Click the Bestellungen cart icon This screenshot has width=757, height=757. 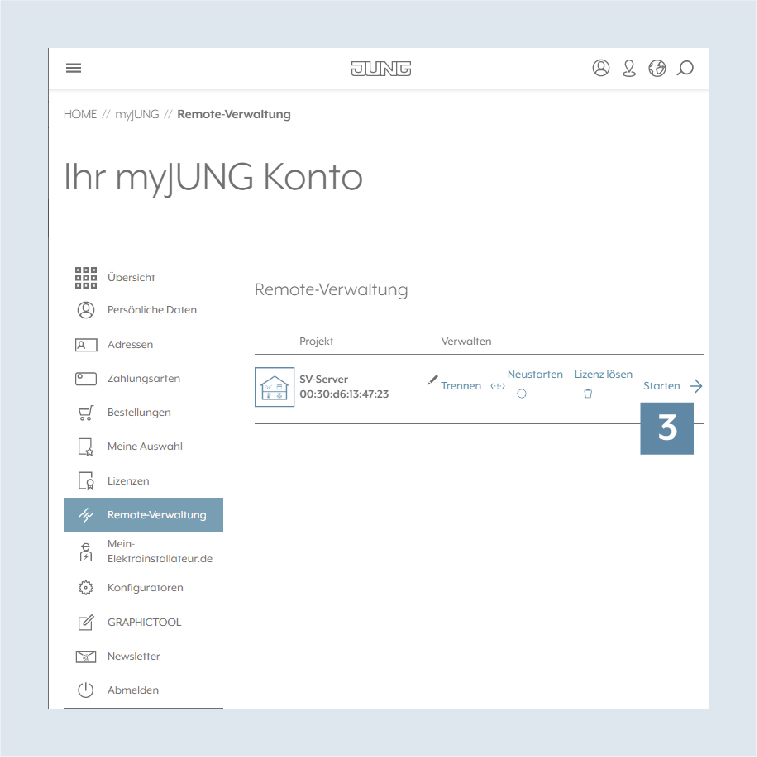(x=86, y=413)
